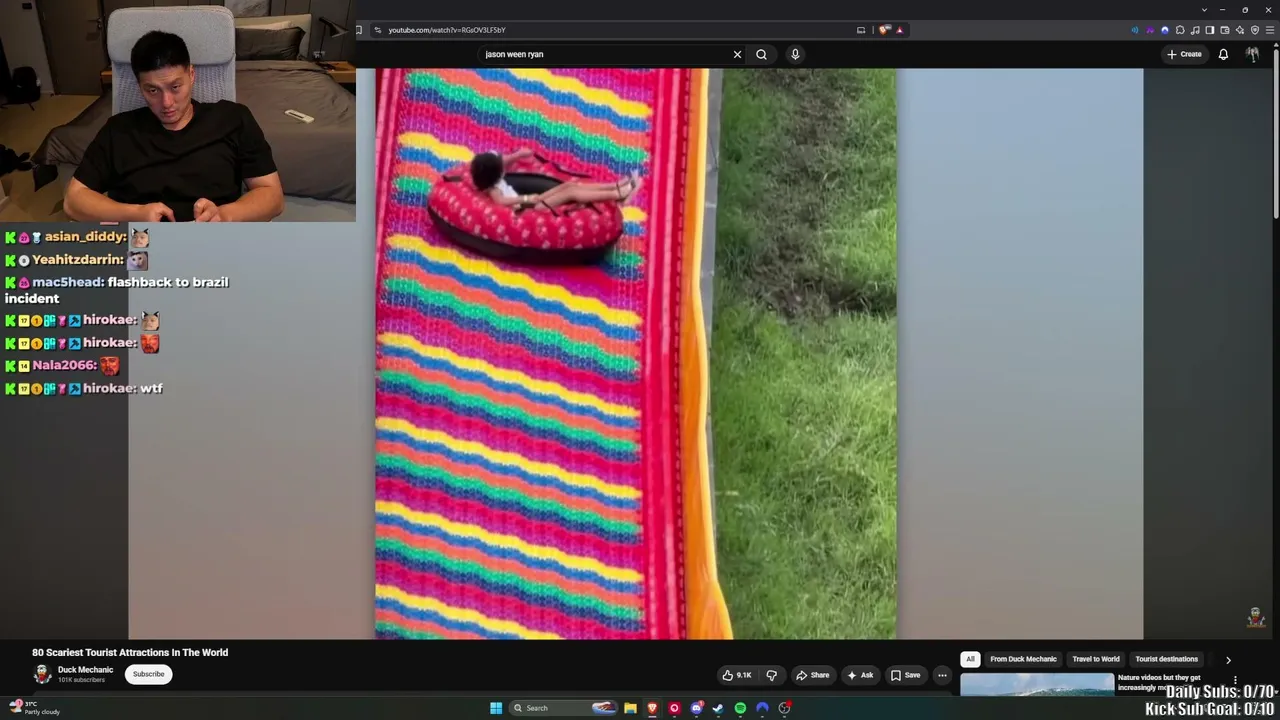
Task: Open the nature video recommendation thumbnail
Action: click(x=1037, y=685)
